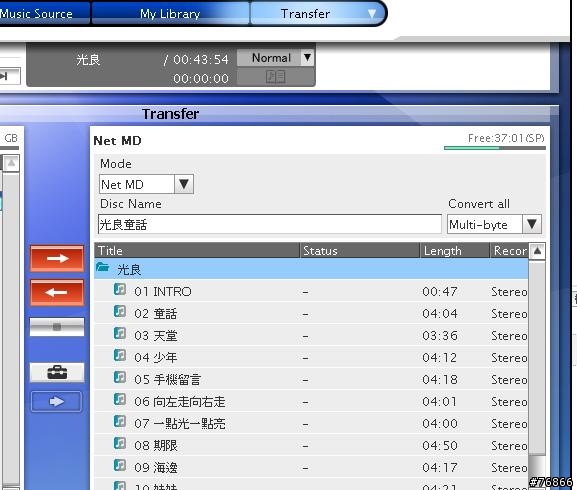The width and height of the screenshot is (577, 490).
Task: Click the 04:04 length of track 02
Action: coord(440,314)
